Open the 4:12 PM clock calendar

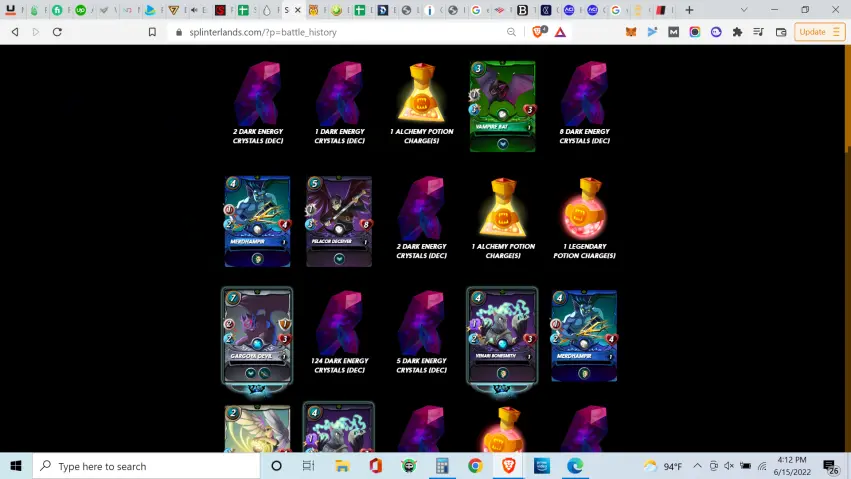pyautogui.click(x=792, y=466)
